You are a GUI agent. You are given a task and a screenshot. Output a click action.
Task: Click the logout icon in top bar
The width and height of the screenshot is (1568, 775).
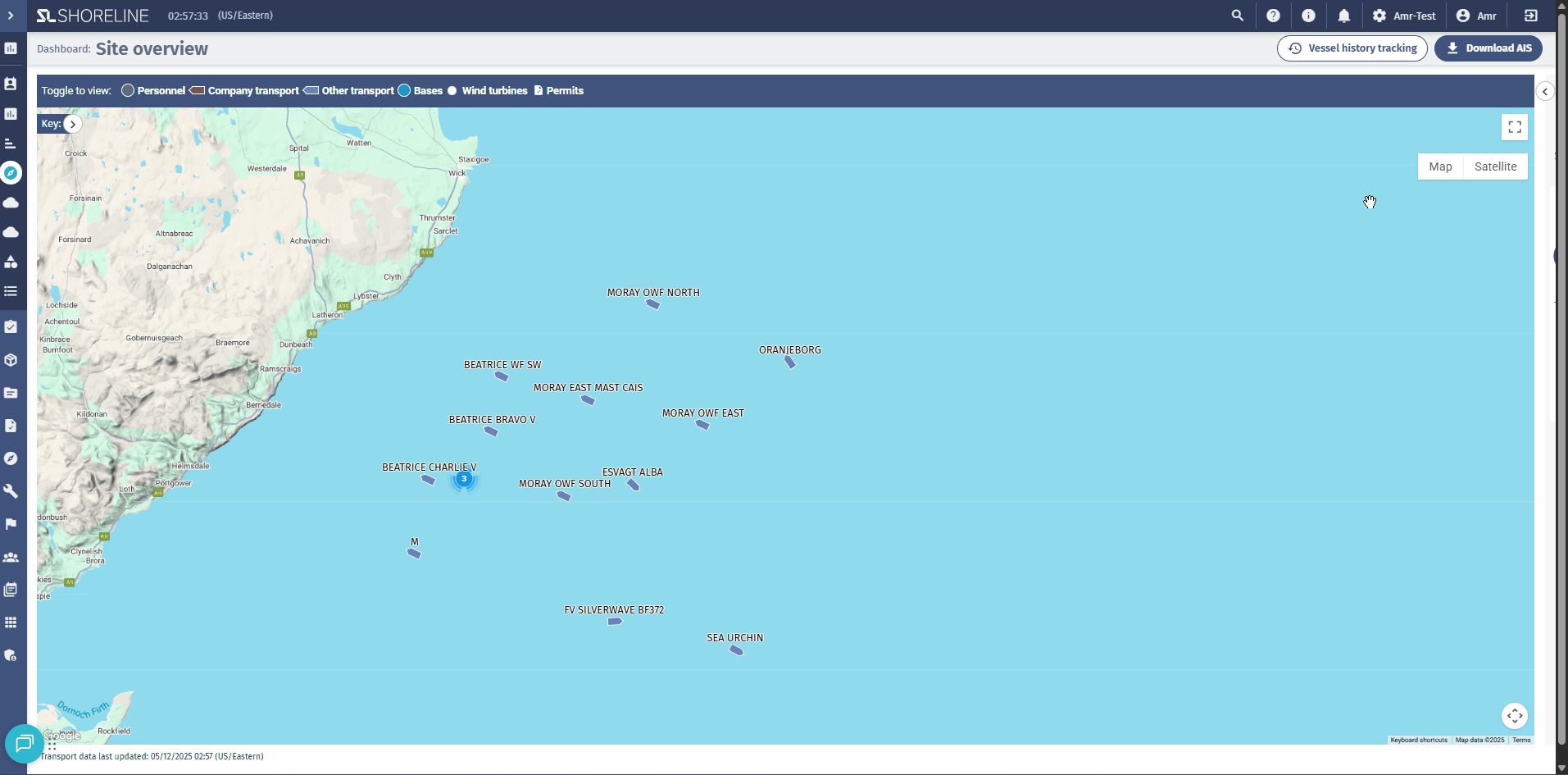[x=1530, y=16]
